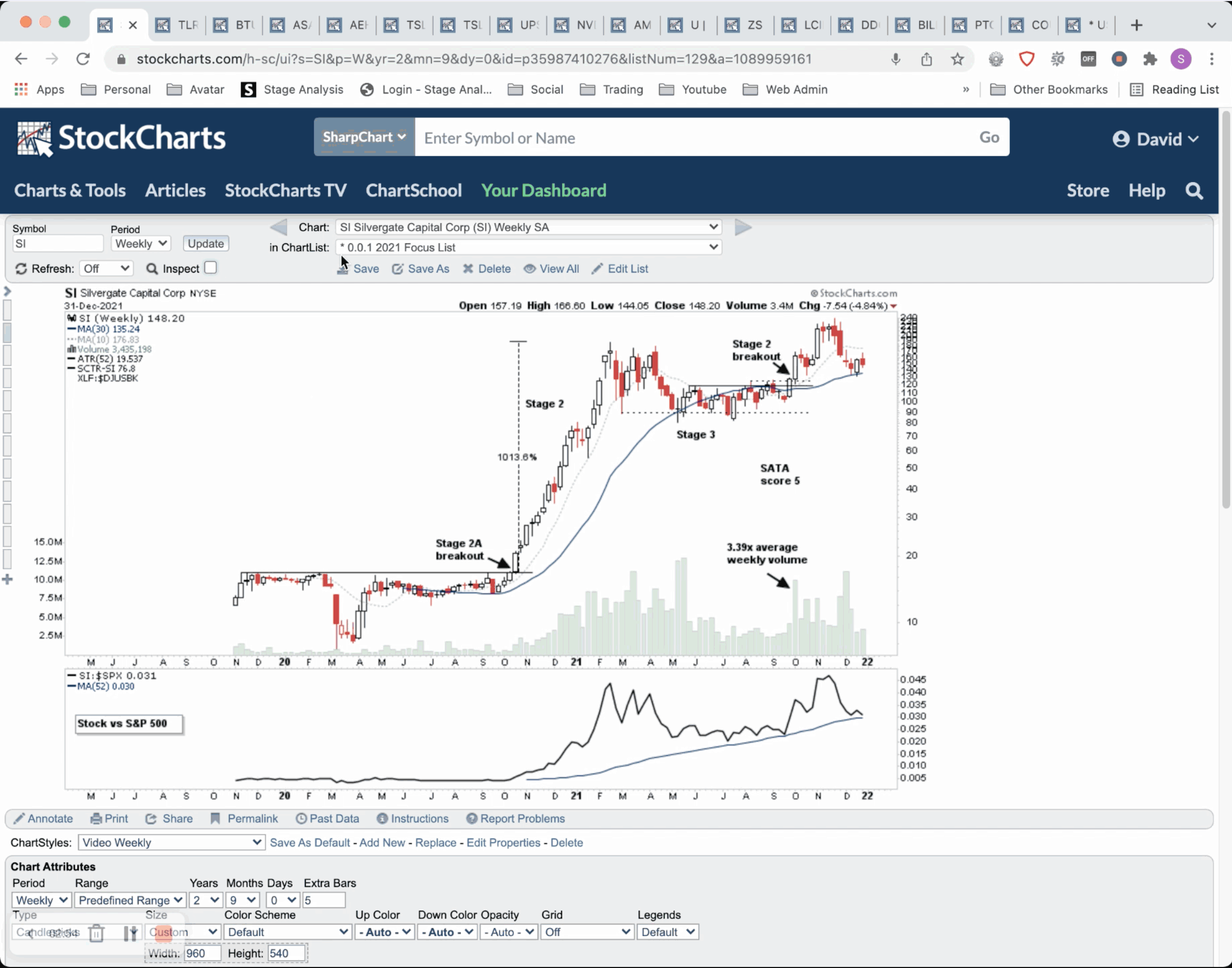This screenshot has height=968, width=1232.
Task: Open chart Instructions
Action: [x=413, y=818]
